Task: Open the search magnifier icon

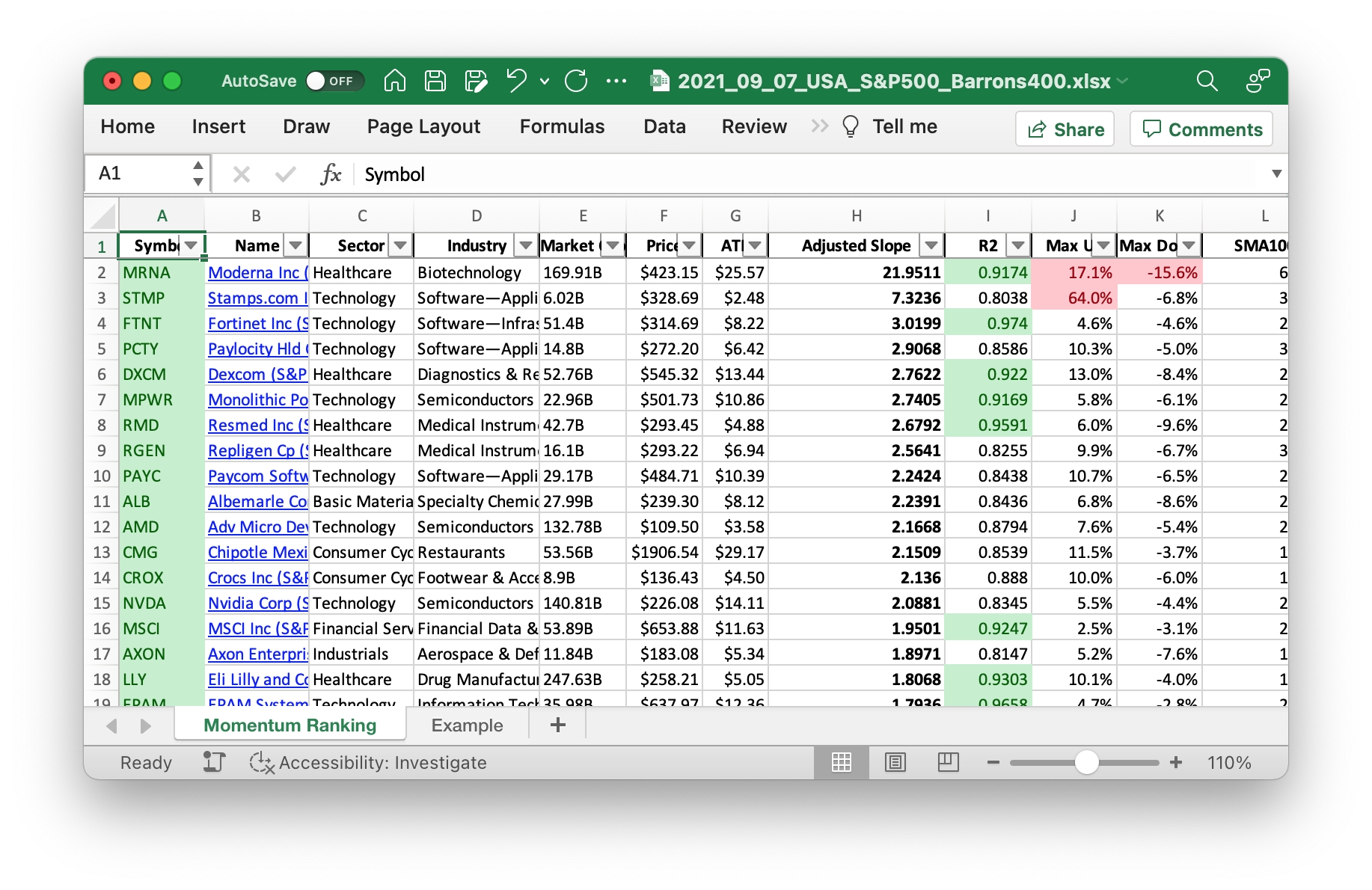Action: (x=1207, y=81)
